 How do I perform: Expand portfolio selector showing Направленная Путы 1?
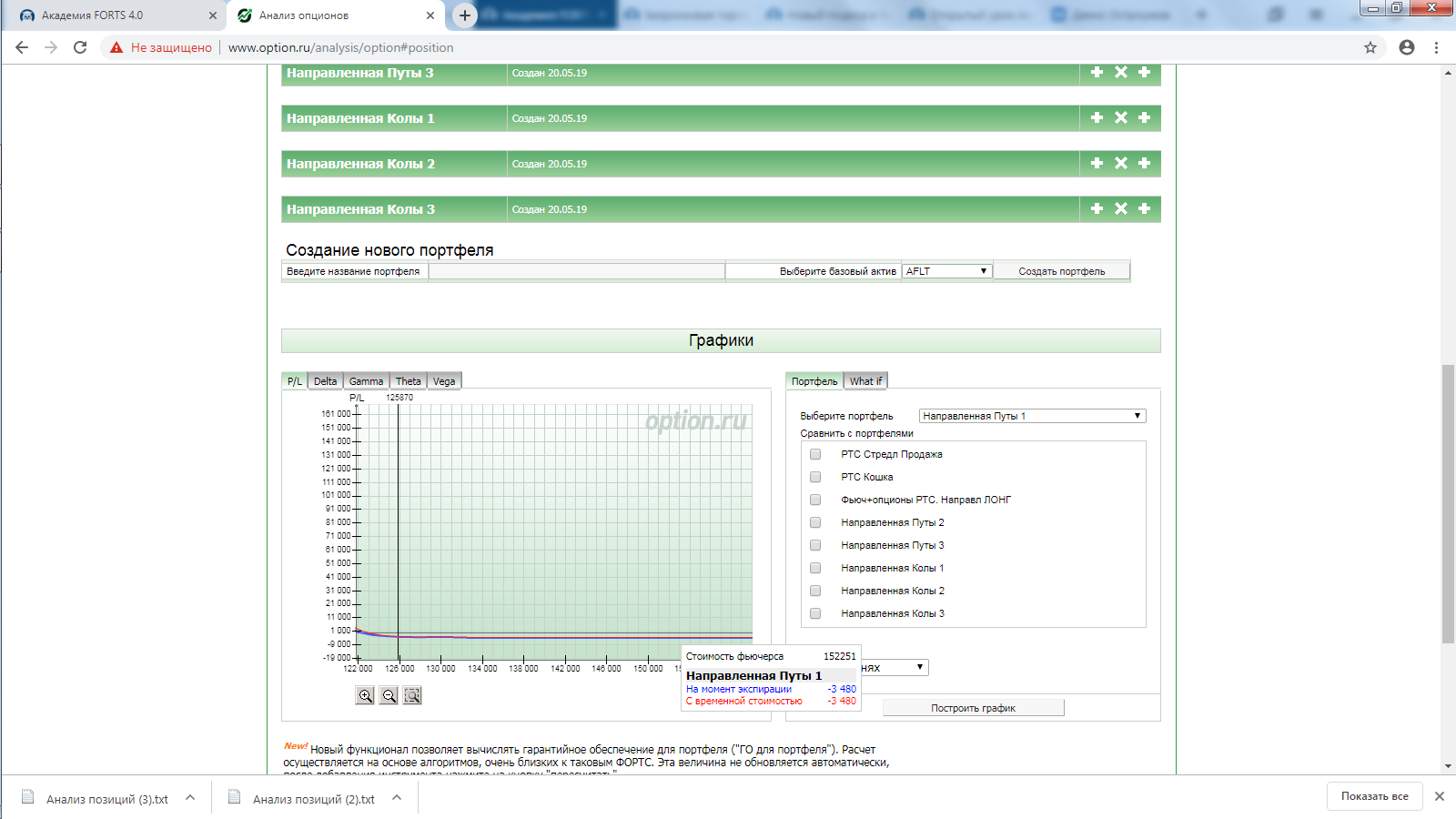tap(1032, 416)
